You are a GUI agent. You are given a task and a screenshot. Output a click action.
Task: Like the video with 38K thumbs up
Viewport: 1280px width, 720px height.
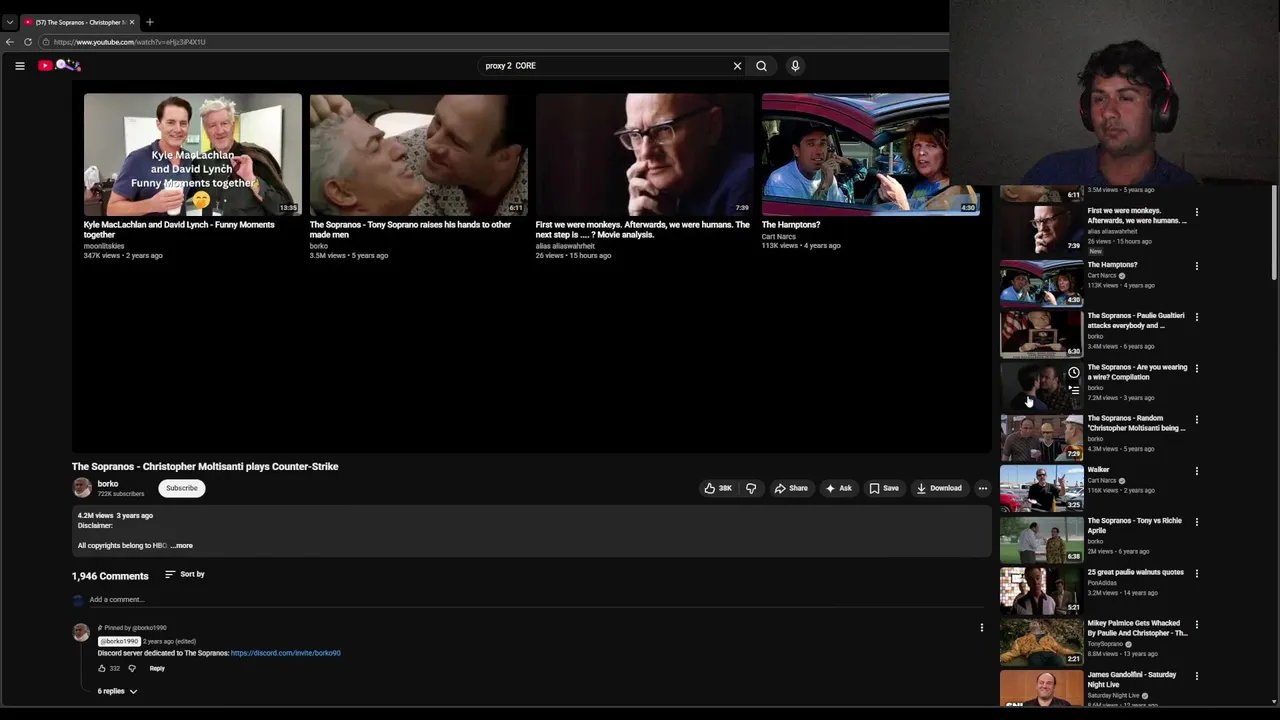[x=718, y=488]
